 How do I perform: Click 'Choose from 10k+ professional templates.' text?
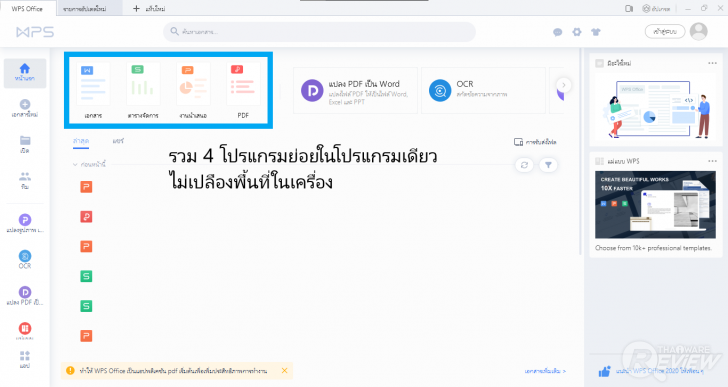[653, 248]
